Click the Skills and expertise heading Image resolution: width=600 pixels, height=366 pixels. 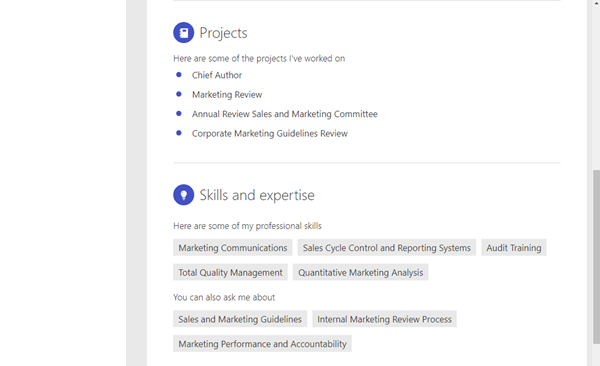pyautogui.click(x=257, y=195)
